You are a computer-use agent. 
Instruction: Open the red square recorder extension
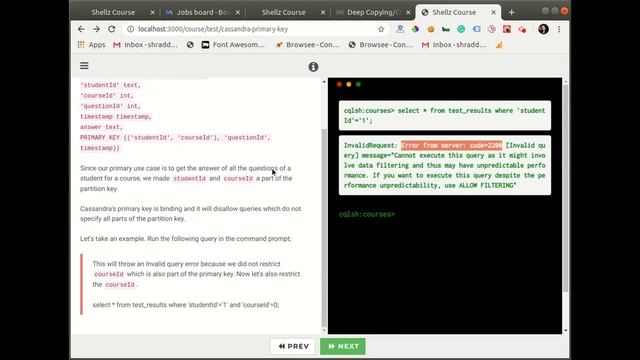coord(507,29)
